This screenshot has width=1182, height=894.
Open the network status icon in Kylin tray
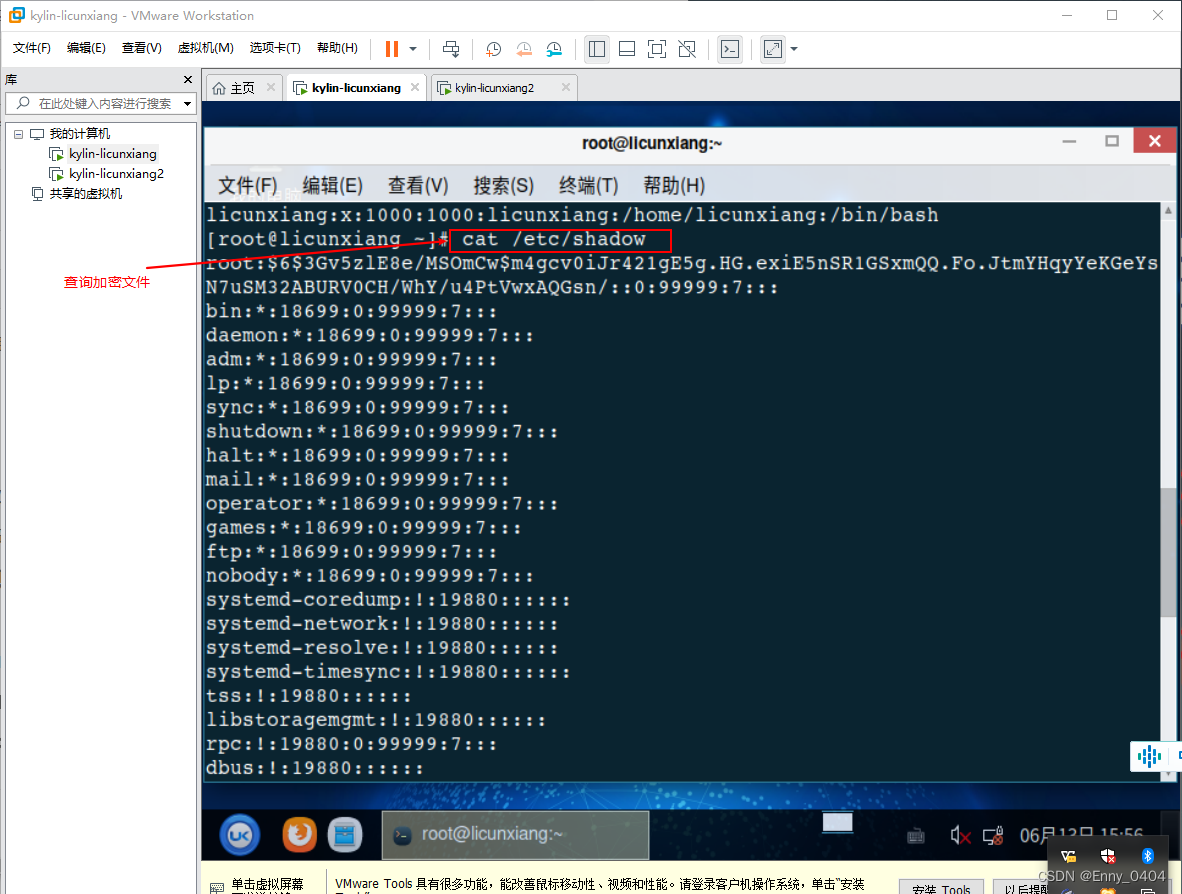[993, 835]
